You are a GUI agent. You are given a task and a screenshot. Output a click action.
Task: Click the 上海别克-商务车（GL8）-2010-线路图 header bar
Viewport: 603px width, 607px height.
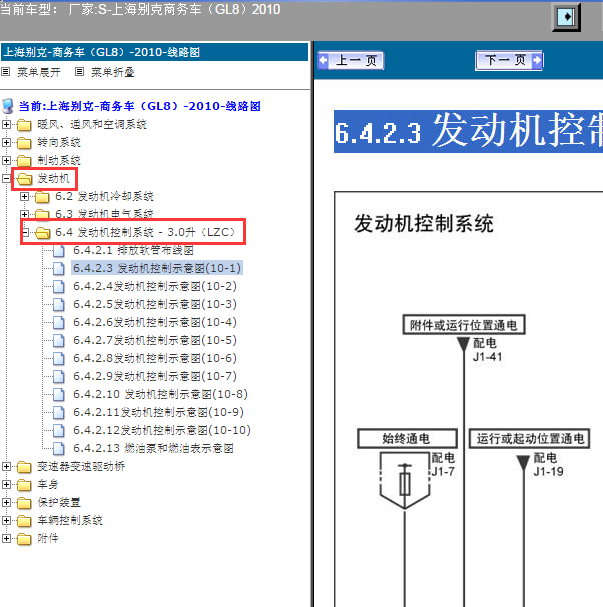click(154, 52)
